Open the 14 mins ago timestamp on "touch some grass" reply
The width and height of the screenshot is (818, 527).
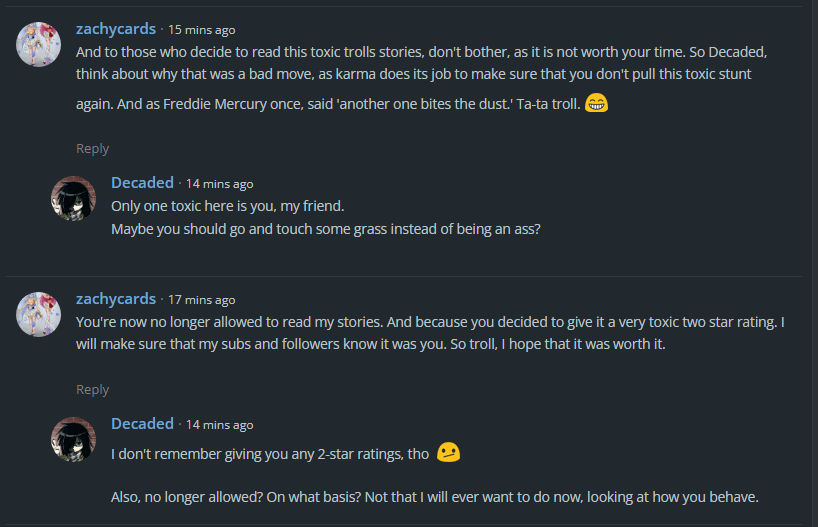tap(219, 183)
